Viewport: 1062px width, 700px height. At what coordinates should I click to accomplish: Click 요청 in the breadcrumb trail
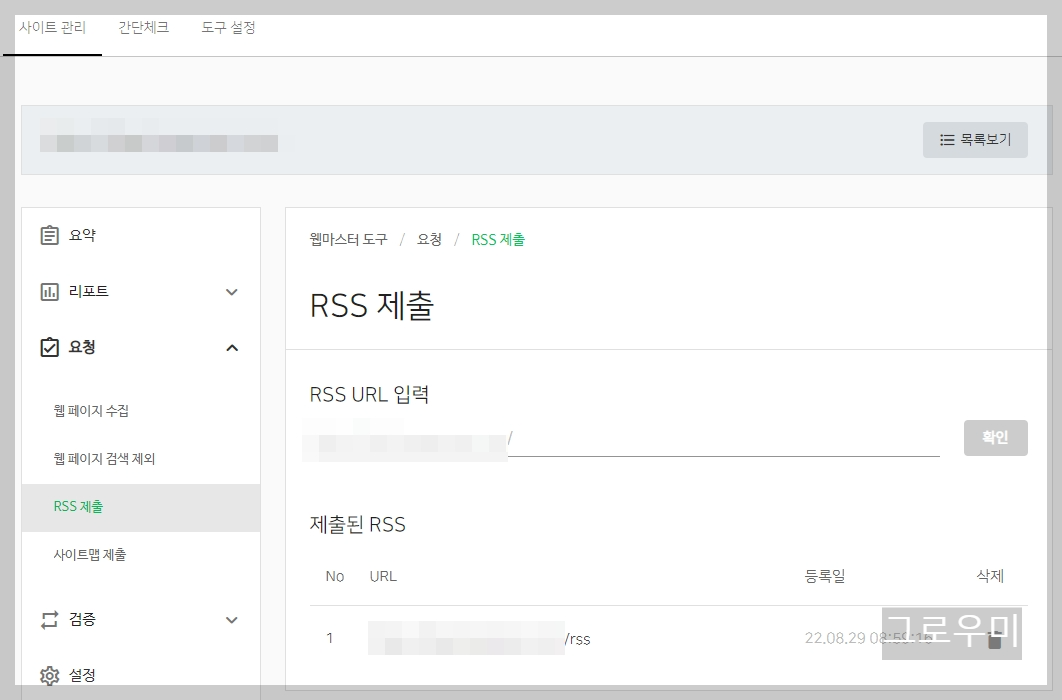(430, 240)
